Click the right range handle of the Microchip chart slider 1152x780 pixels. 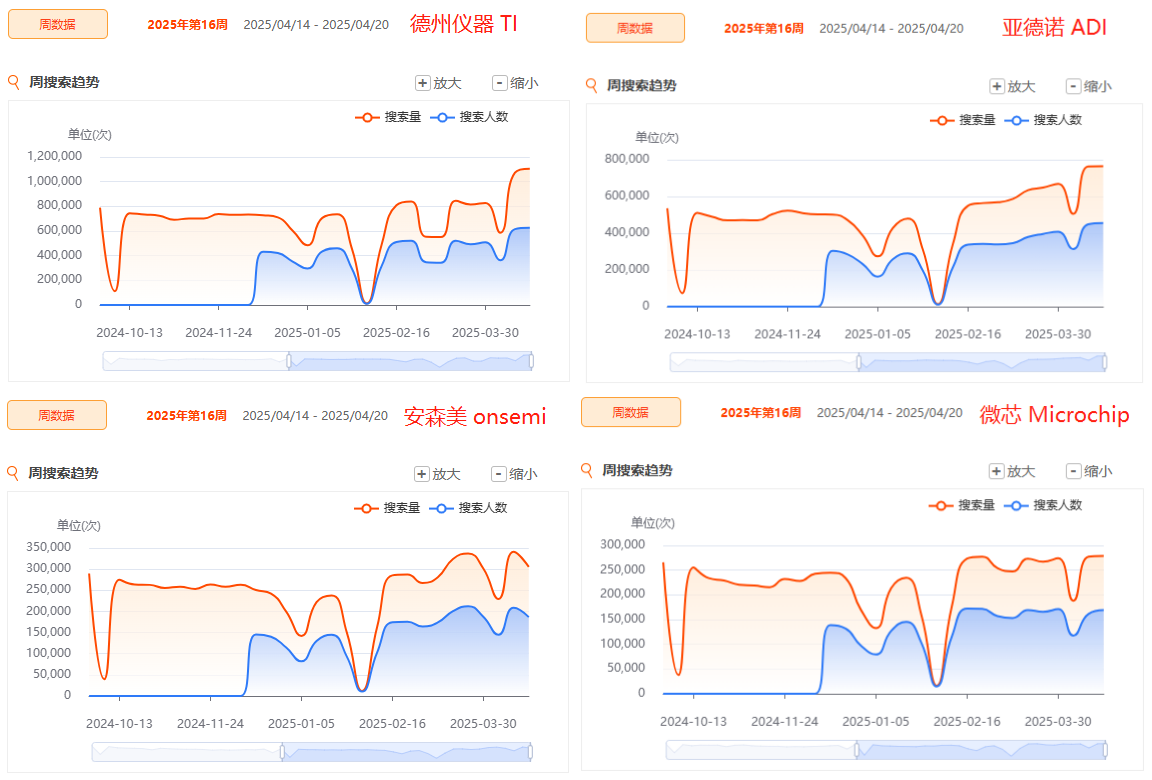point(1104,749)
